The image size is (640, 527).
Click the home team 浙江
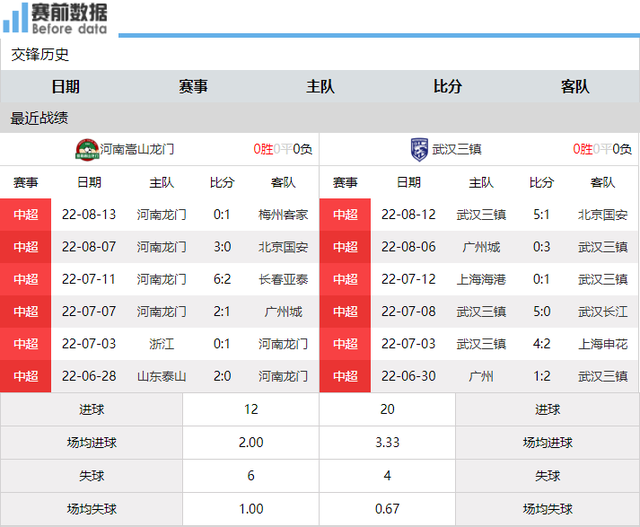click(x=162, y=344)
